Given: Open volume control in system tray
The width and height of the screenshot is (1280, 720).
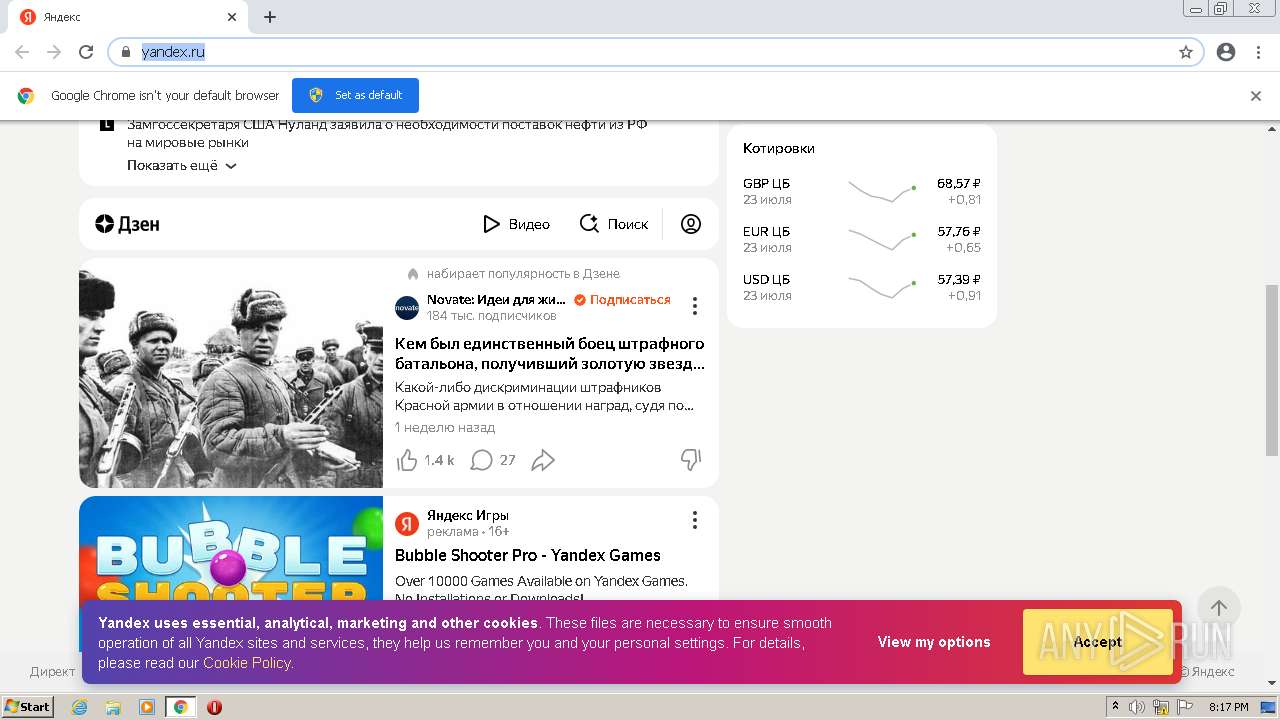Looking at the screenshot, I should (1138, 707).
